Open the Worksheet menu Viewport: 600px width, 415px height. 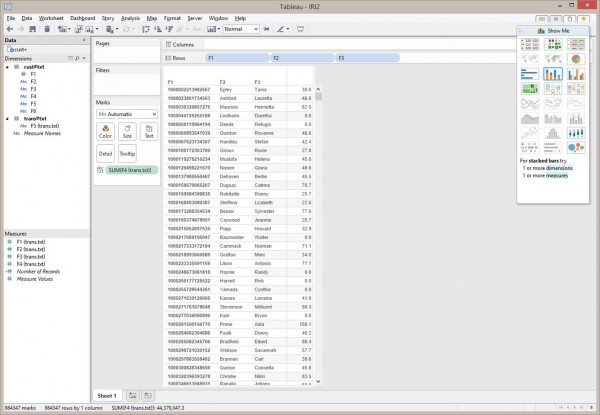click(51, 18)
